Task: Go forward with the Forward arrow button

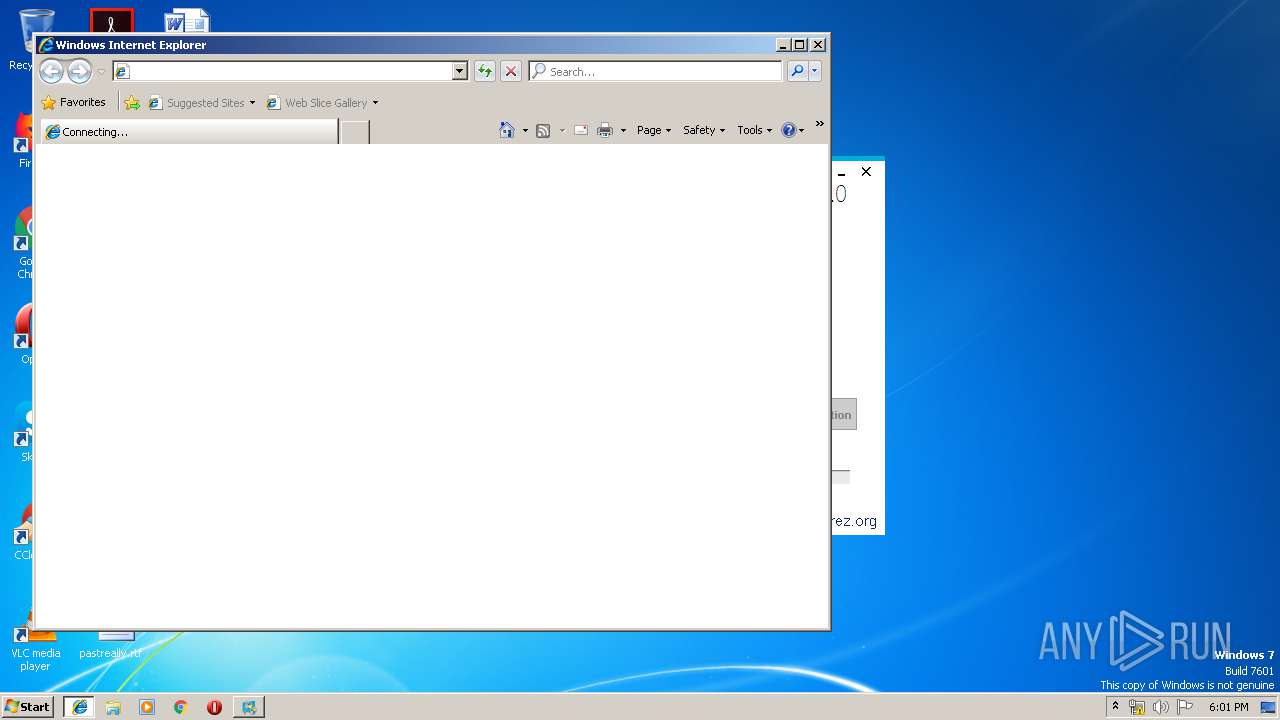Action: (79, 71)
